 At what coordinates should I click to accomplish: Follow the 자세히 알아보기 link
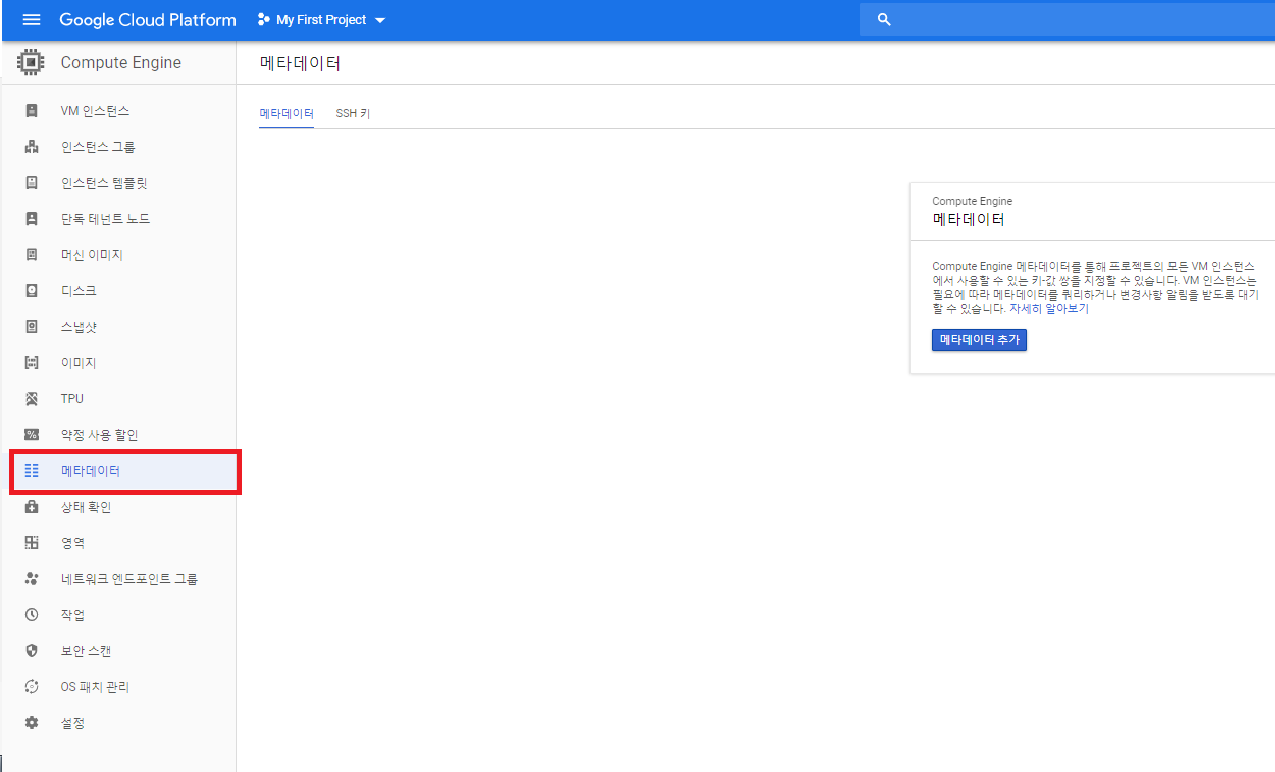(1048, 309)
